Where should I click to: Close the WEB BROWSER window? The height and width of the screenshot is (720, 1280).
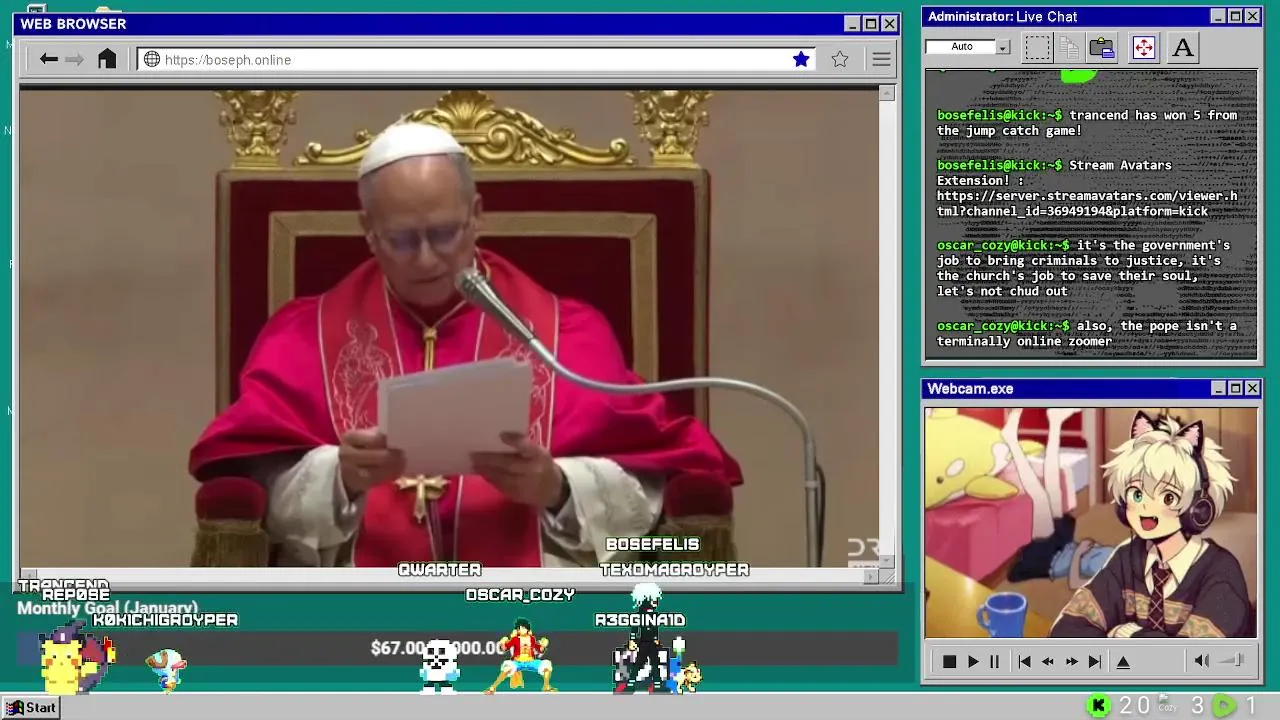click(889, 24)
